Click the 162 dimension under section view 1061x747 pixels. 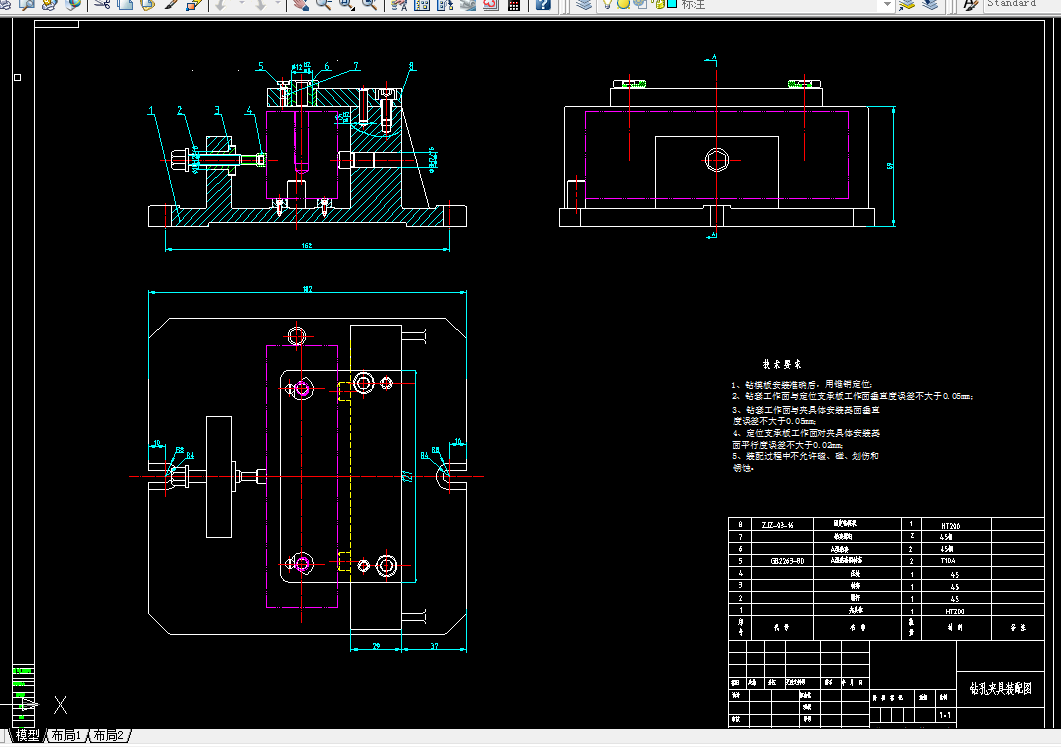point(307,246)
